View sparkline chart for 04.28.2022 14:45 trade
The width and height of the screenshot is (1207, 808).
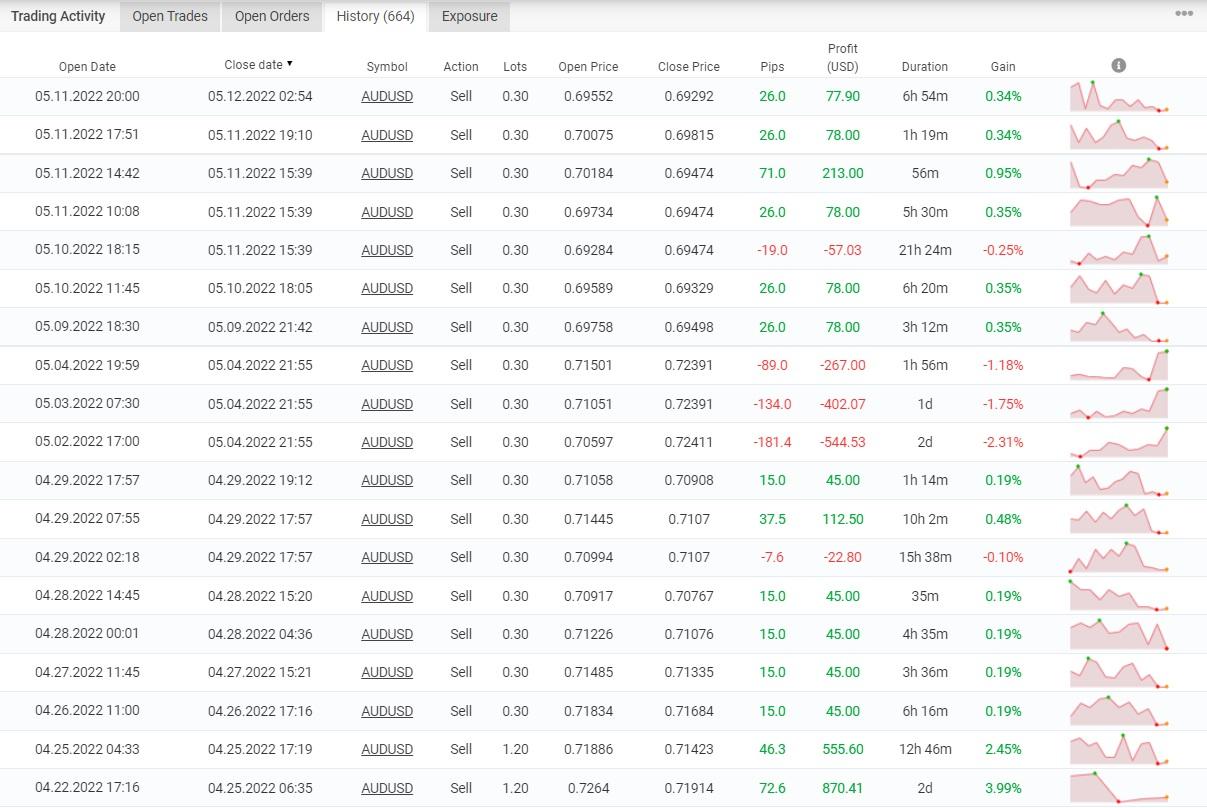1119,596
